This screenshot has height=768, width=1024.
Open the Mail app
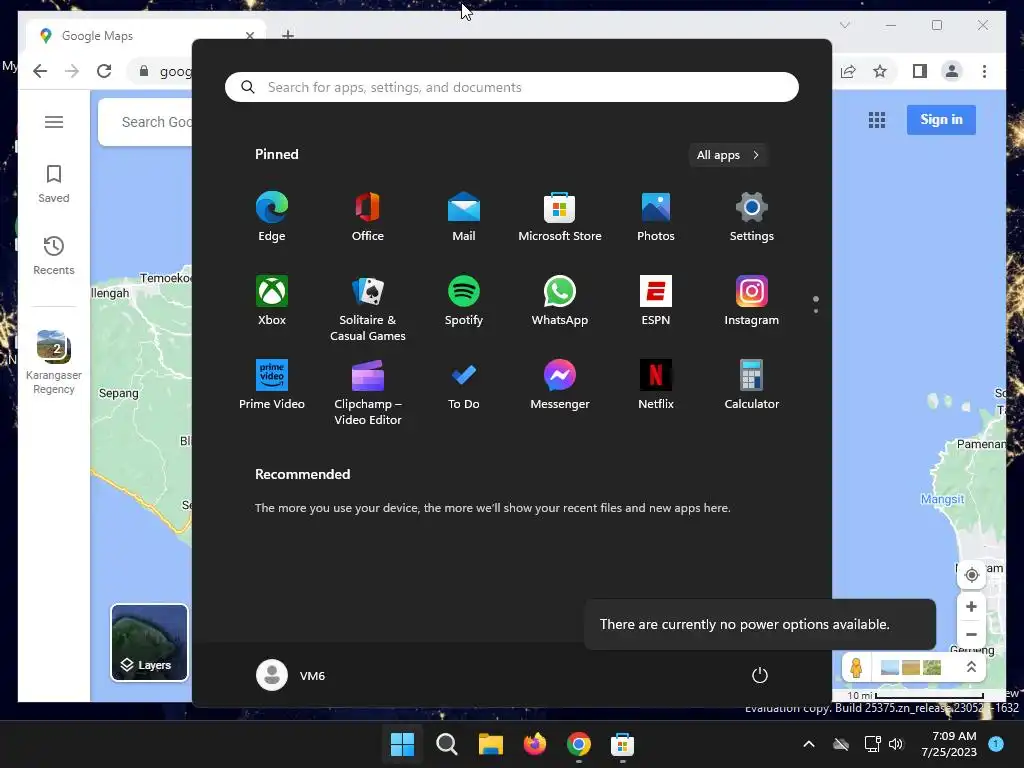click(464, 217)
